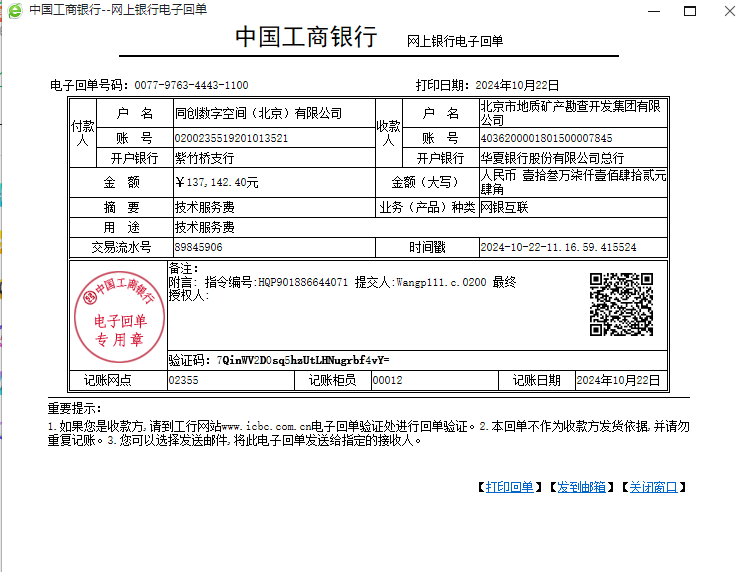Click transaction serial number 89845906

pyautogui.click(x=199, y=247)
